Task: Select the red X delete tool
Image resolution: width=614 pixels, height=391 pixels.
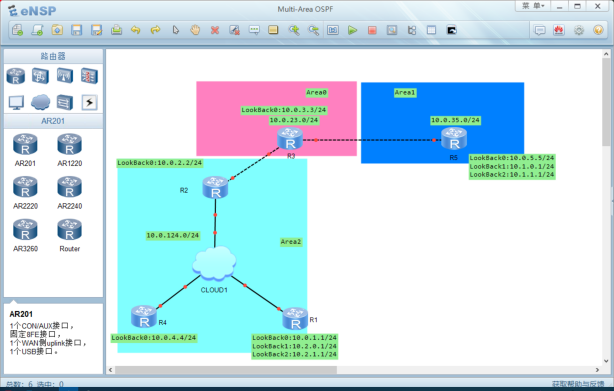Action: [215, 30]
